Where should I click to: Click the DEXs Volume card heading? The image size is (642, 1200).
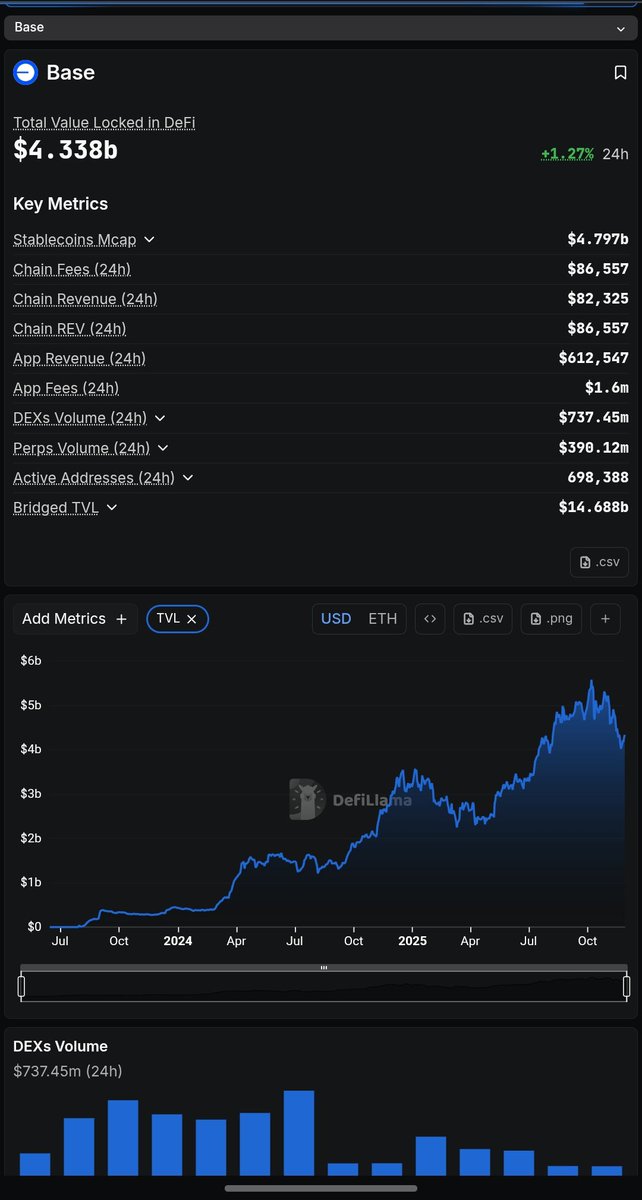(60, 1047)
